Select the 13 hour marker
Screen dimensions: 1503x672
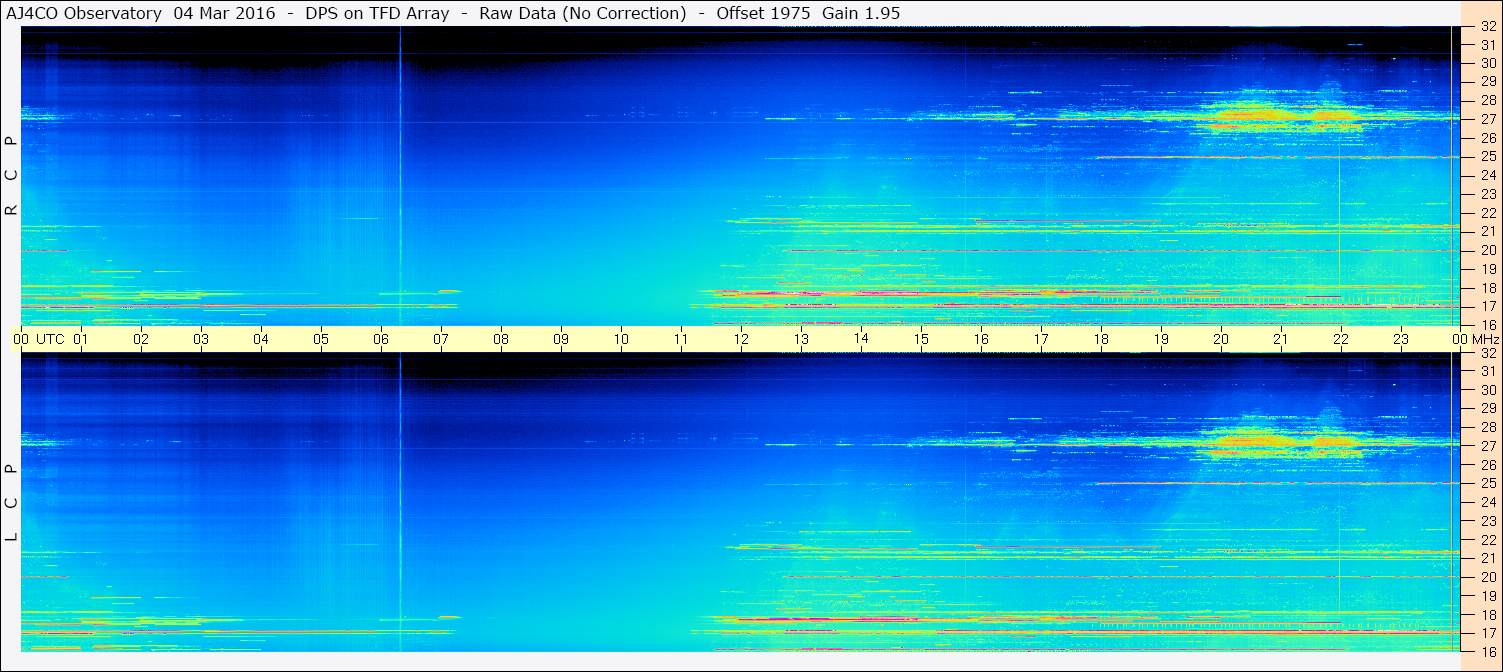pyautogui.click(x=801, y=339)
